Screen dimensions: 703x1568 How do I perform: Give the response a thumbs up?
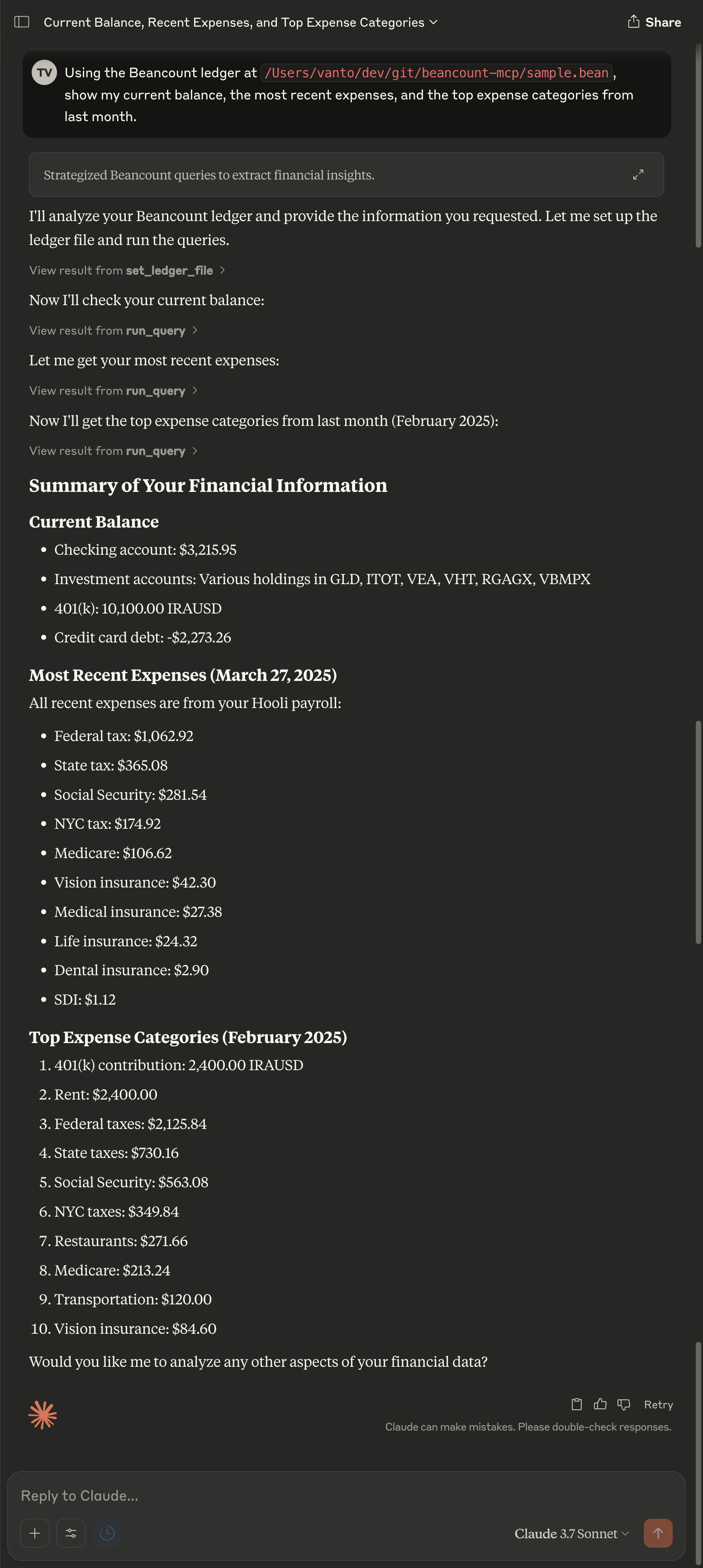click(x=600, y=1404)
